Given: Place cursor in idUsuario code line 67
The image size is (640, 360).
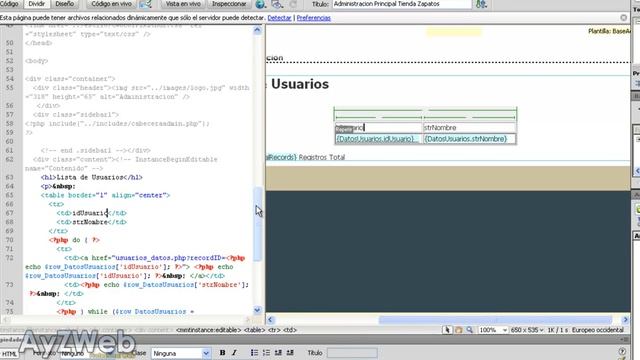Looking at the screenshot, I should tap(91, 213).
